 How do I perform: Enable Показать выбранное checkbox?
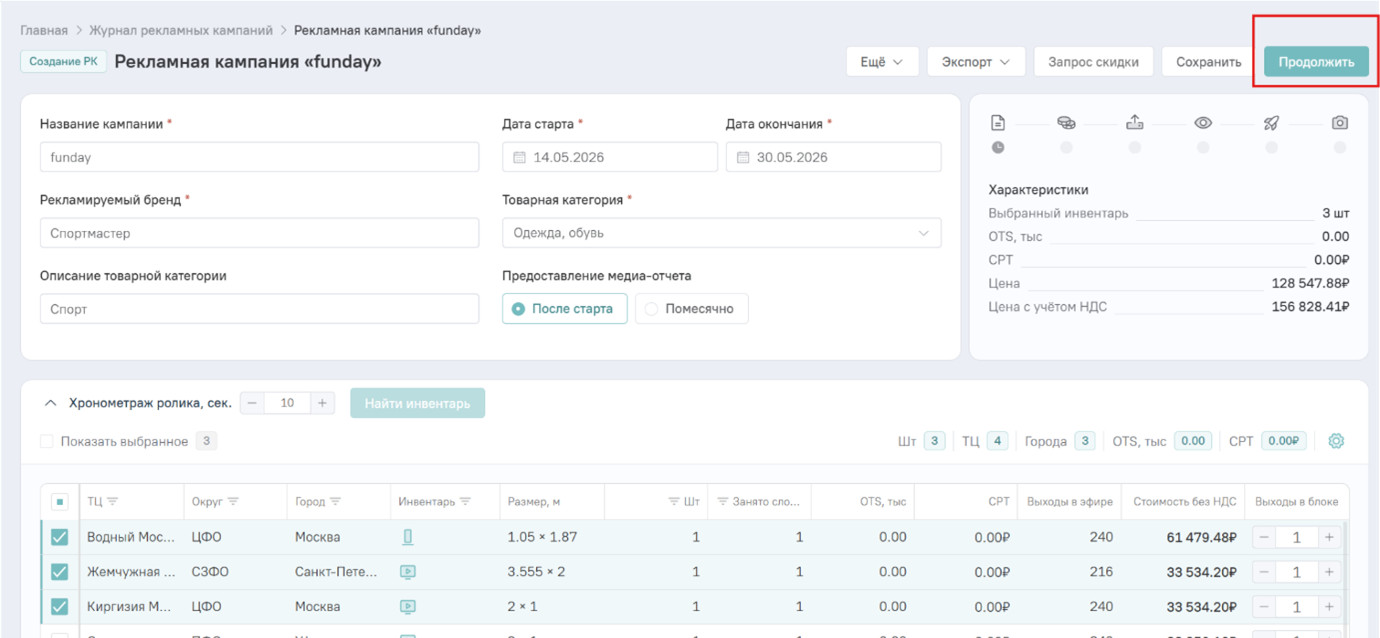(47, 441)
